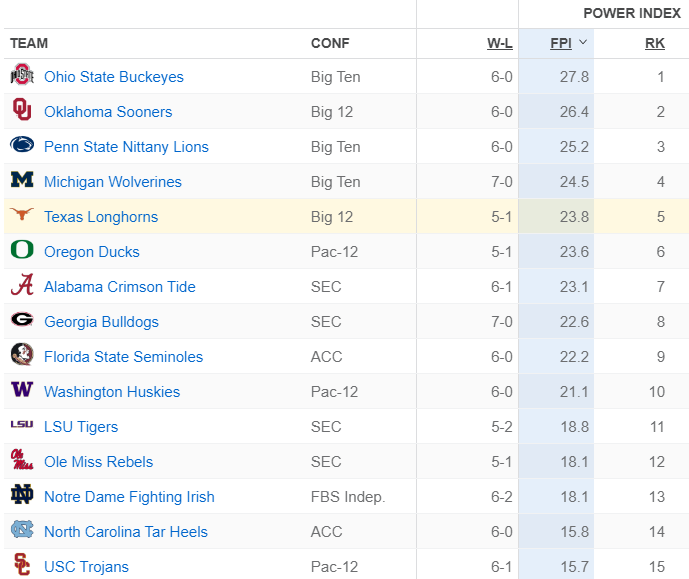This screenshot has height=579, width=689.
Task: Open LSU Tigers team page link
Action: pos(81,427)
